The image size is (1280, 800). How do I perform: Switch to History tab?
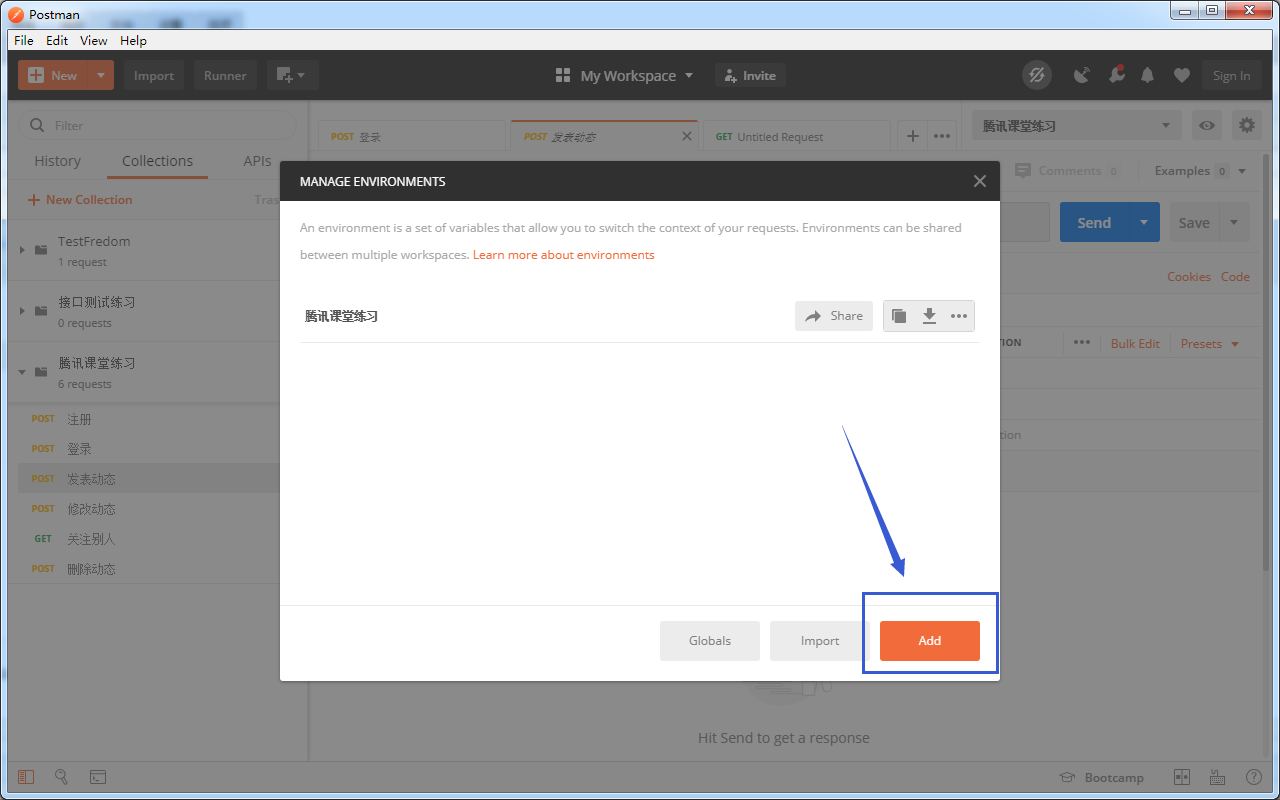[x=57, y=161]
